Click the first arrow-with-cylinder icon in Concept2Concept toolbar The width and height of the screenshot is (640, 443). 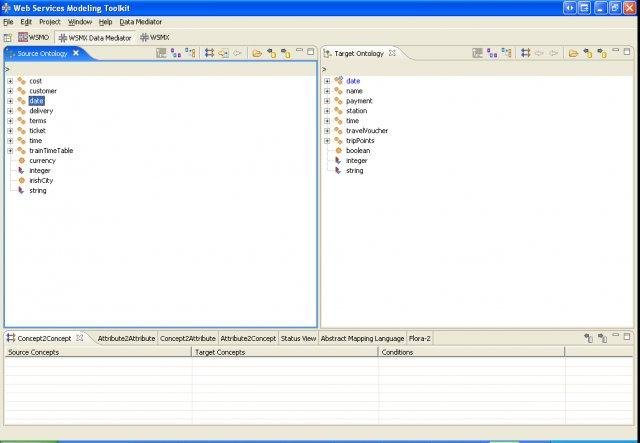click(x=588, y=338)
